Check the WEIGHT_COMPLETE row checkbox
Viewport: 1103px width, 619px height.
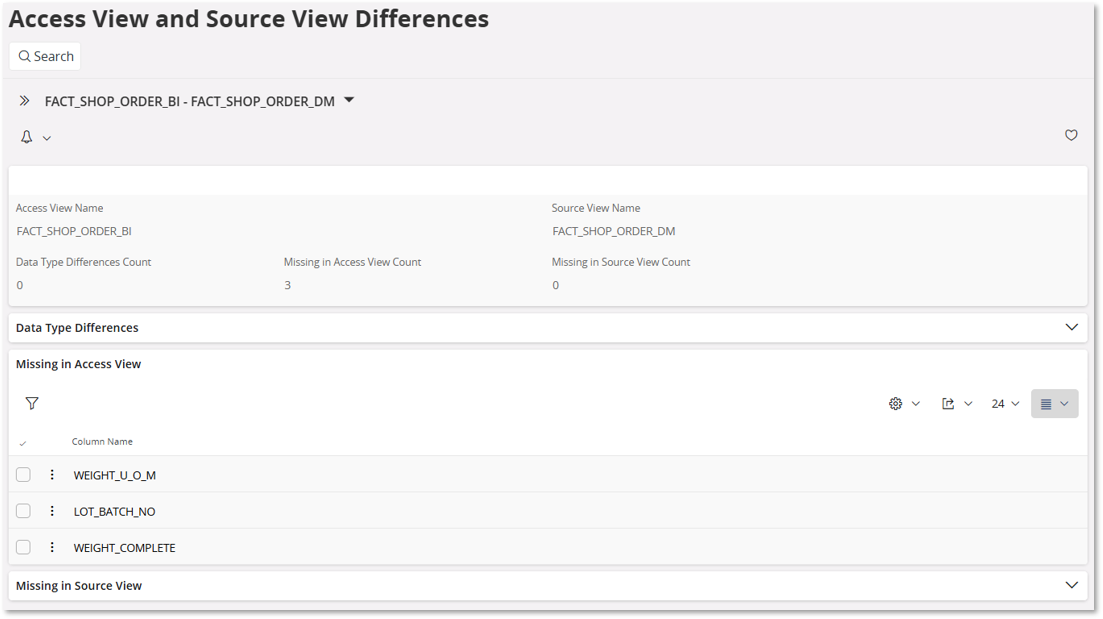pos(23,547)
